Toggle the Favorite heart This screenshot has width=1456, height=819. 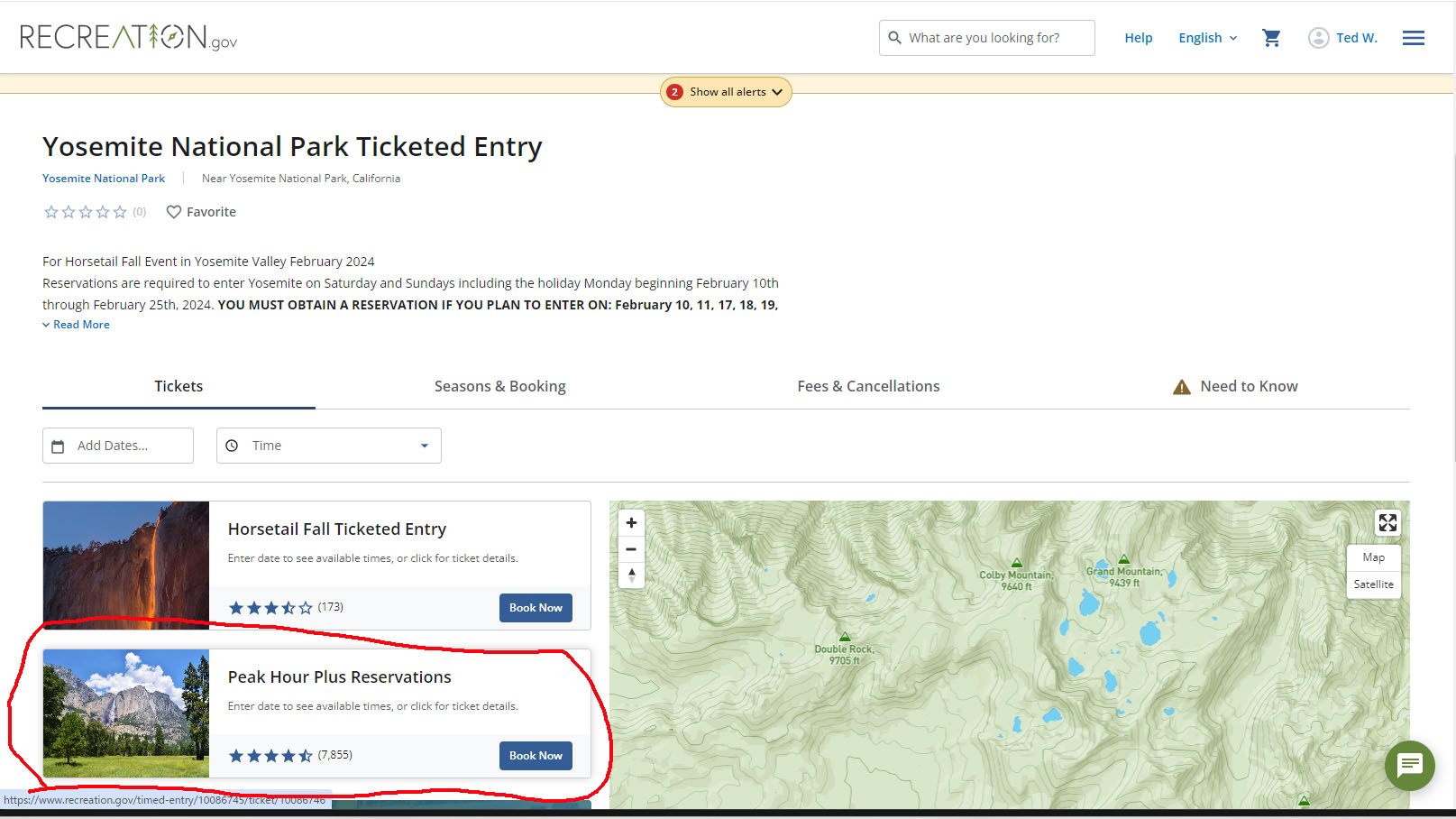click(201, 212)
